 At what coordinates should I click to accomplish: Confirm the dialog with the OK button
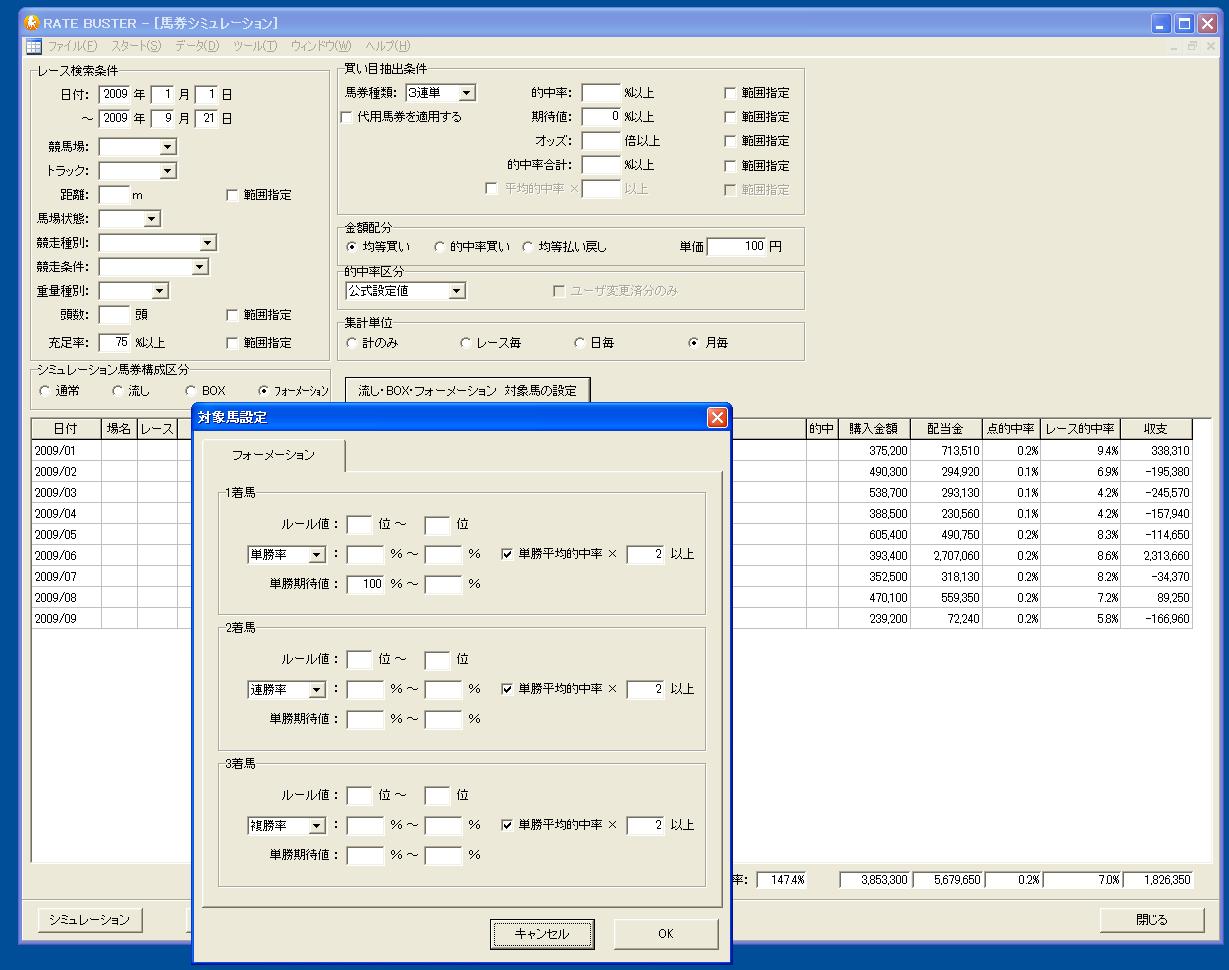(665, 934)
